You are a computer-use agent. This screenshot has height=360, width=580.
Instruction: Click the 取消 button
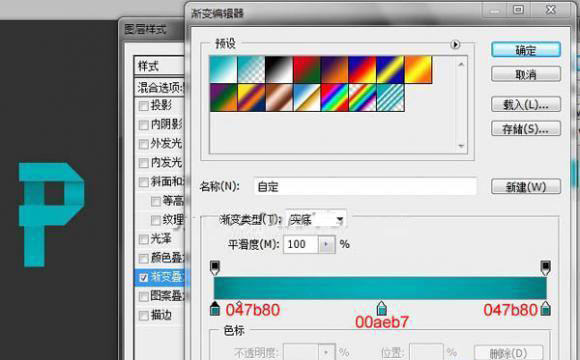click(x=526, y=74)
